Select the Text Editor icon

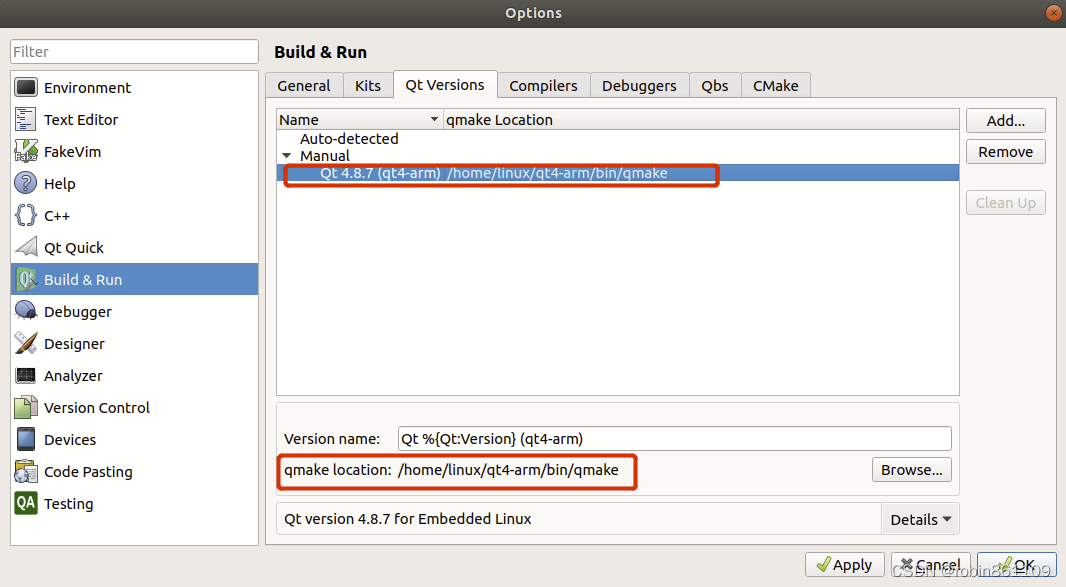pyautogui.click(x=26, y=119)
